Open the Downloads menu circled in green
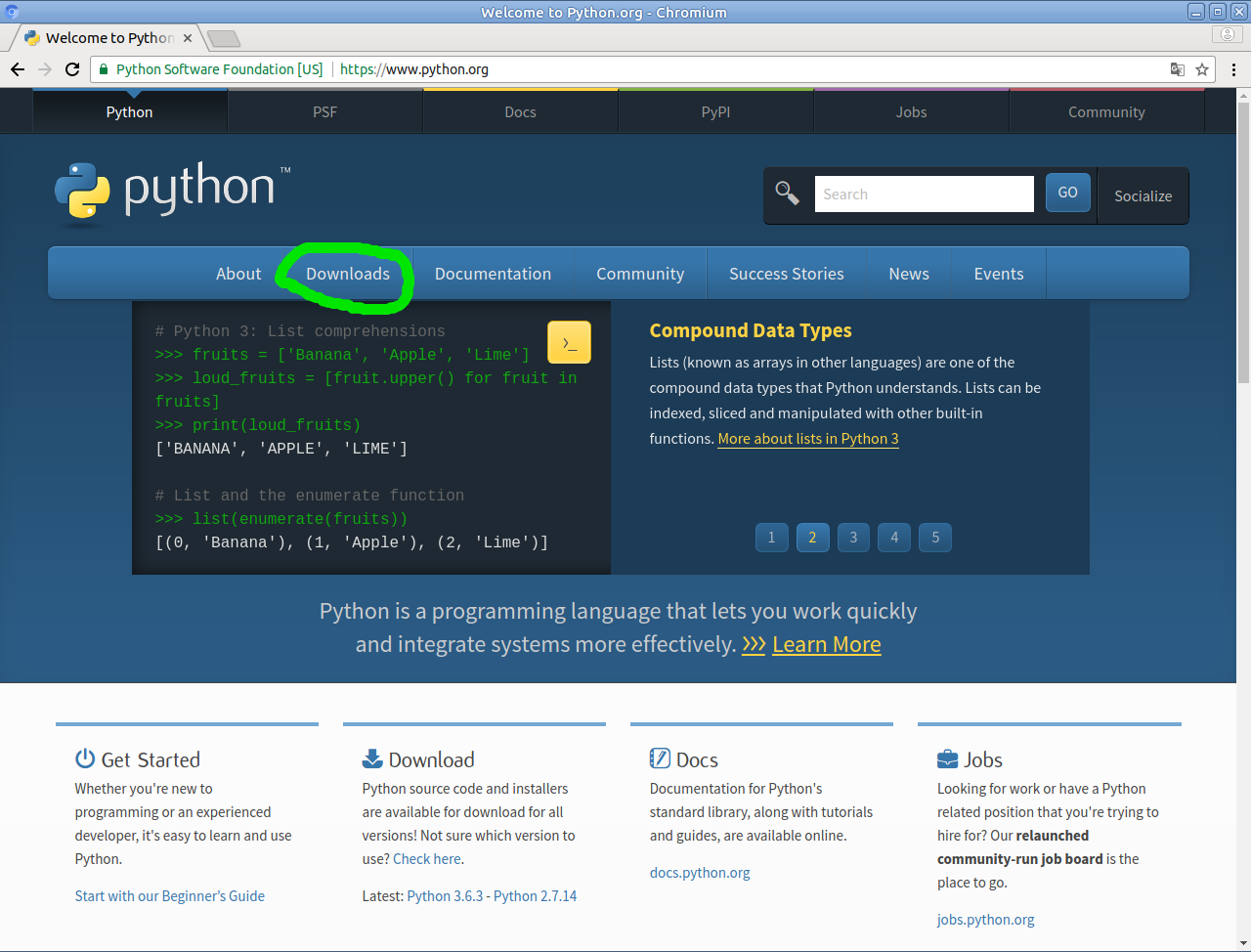The width and height of the screenshot is (1251, 952). click(347, 274)
